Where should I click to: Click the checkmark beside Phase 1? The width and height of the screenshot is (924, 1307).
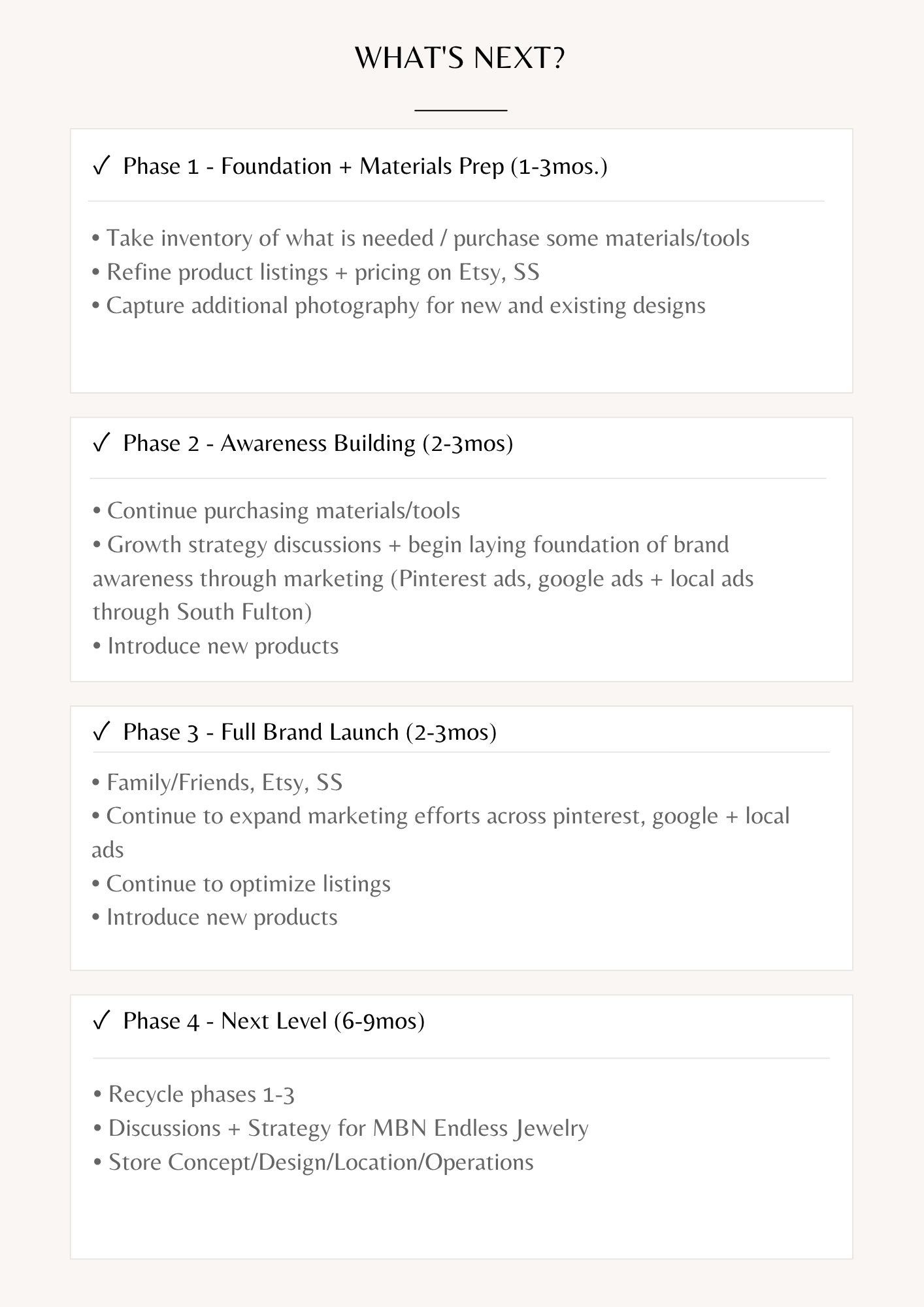click(x=101, y=166)
